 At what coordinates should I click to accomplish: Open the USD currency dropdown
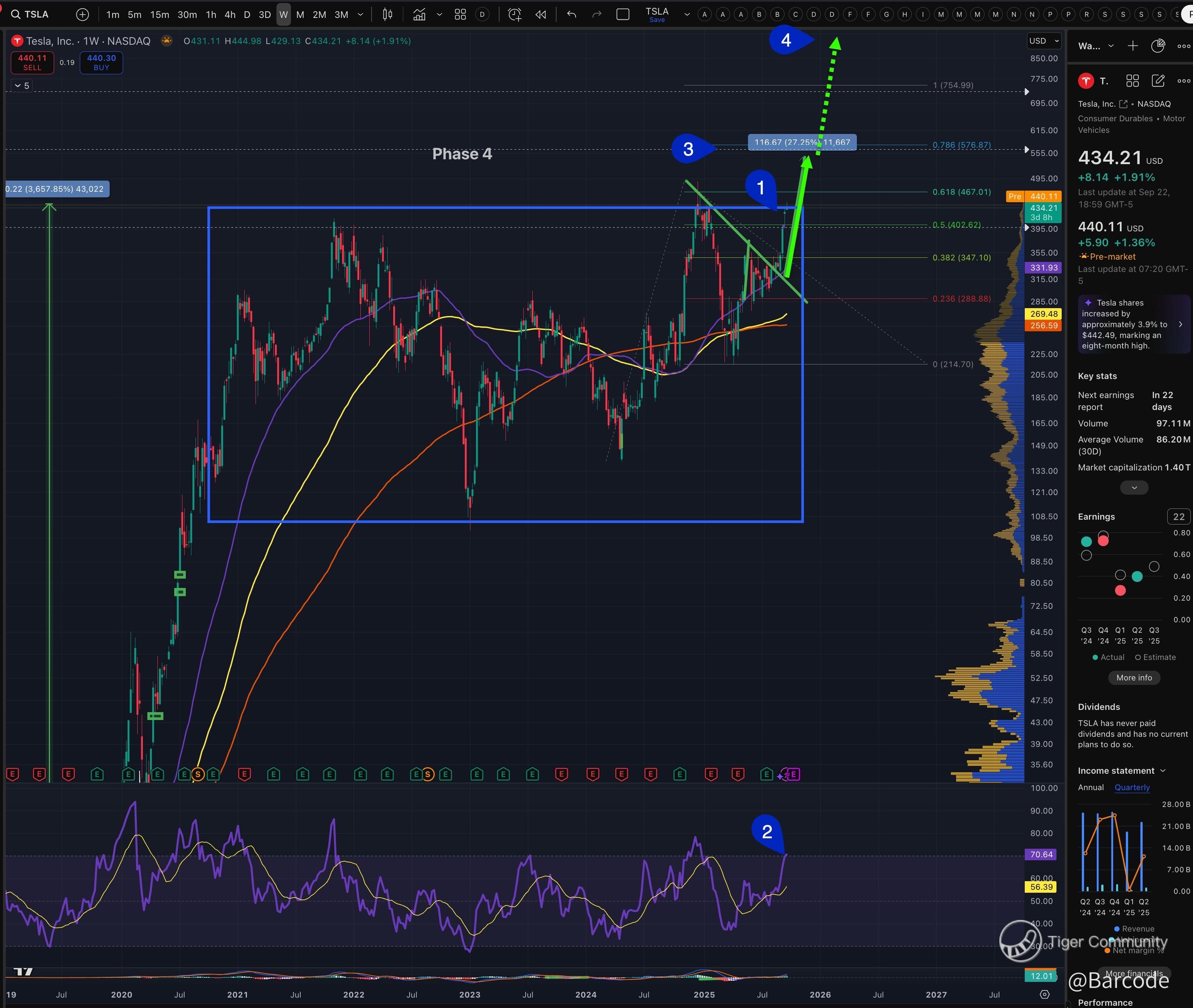[x=1043, y=41]
